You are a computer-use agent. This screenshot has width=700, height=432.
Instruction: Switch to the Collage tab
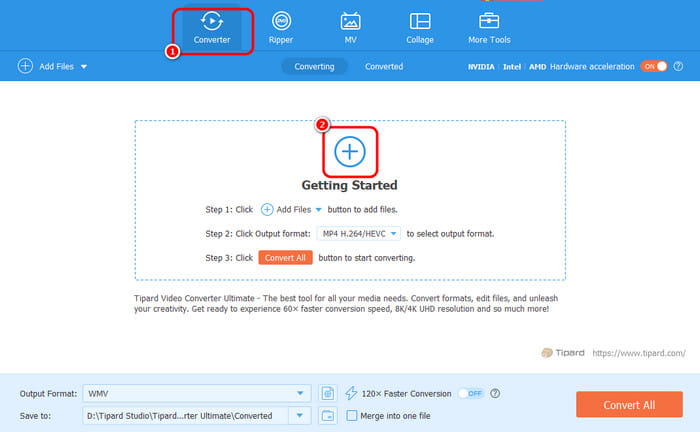pos(420,29)
